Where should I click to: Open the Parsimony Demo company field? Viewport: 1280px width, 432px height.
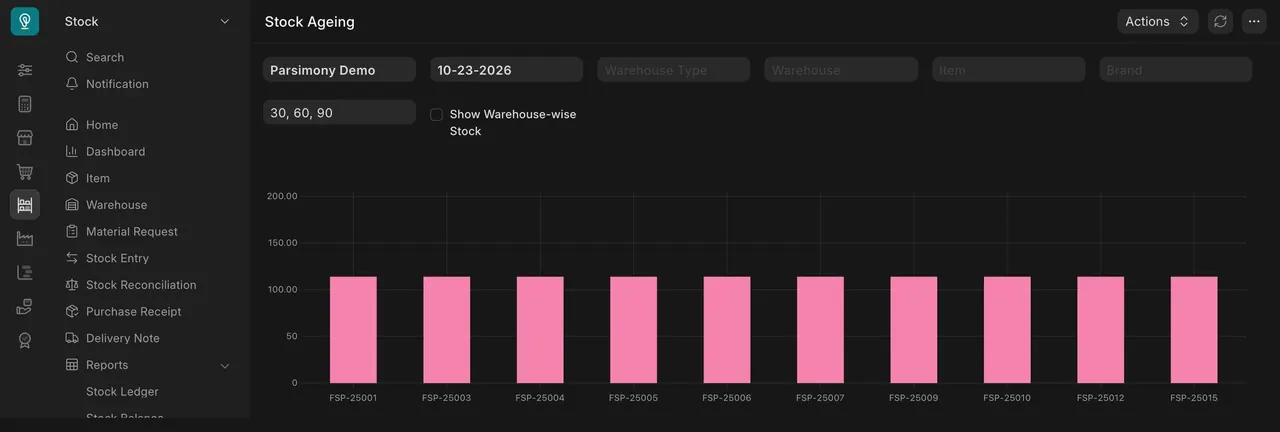tap(339, 70)
